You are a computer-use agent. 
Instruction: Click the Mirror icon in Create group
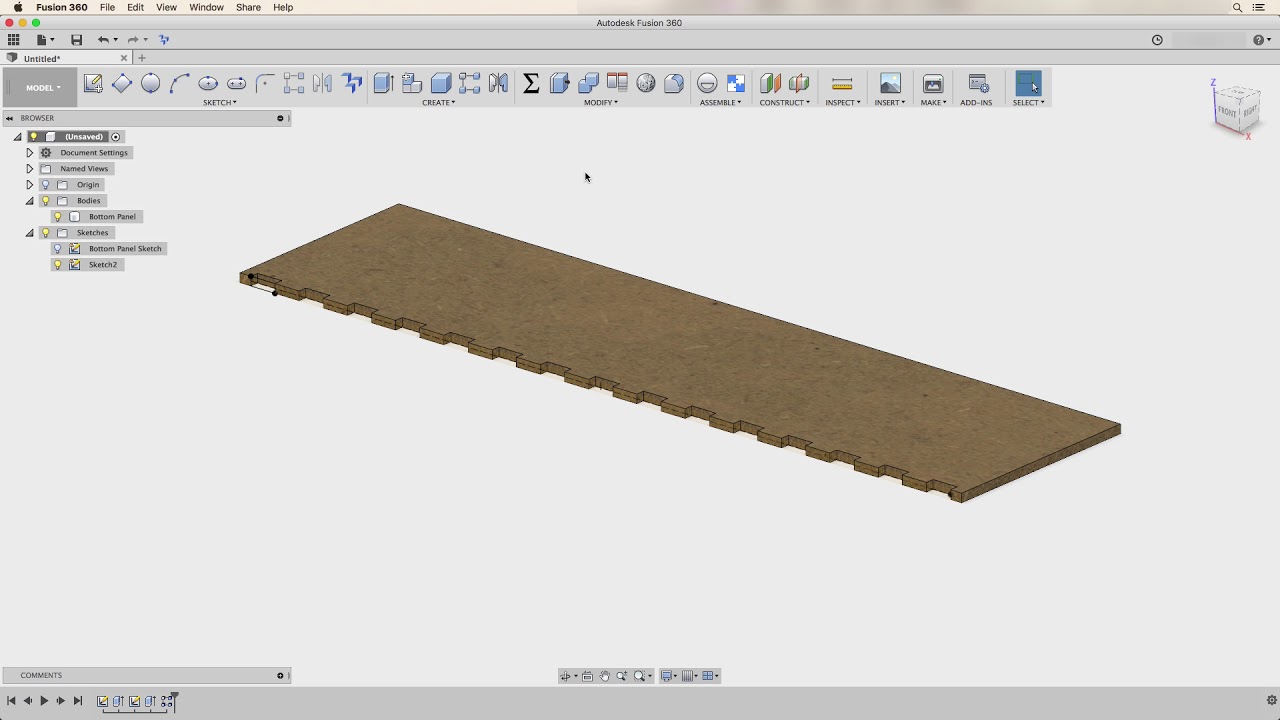point(498,84)
